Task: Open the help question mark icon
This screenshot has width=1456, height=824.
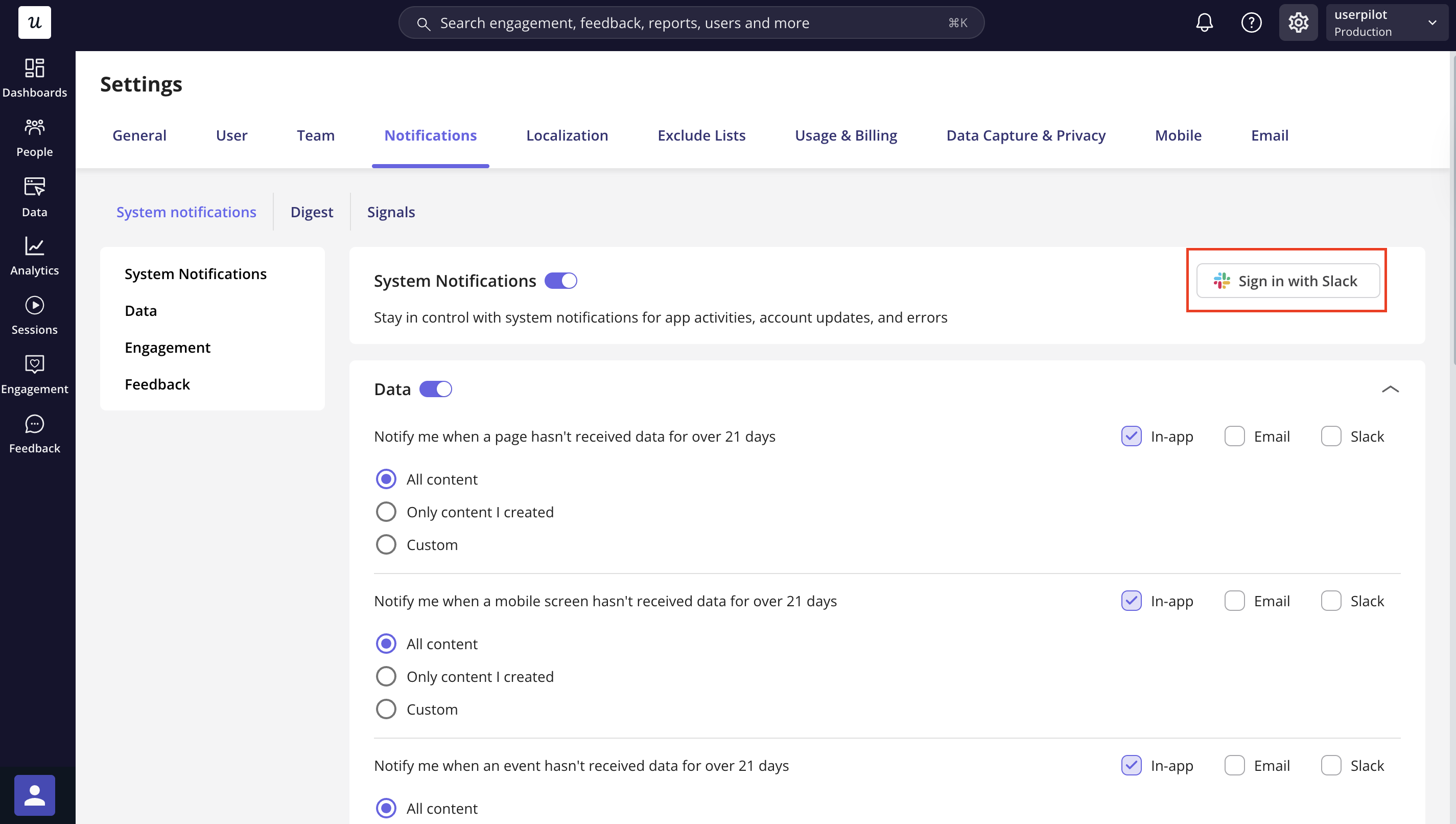Action: (x=1251, y=22)
